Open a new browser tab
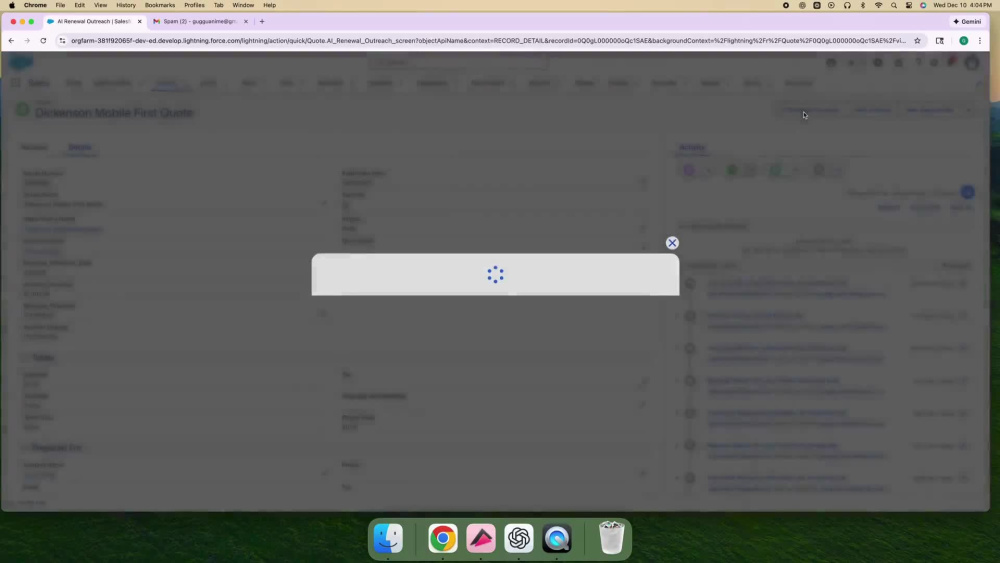 pyautogui.click(x=261, y=21)
